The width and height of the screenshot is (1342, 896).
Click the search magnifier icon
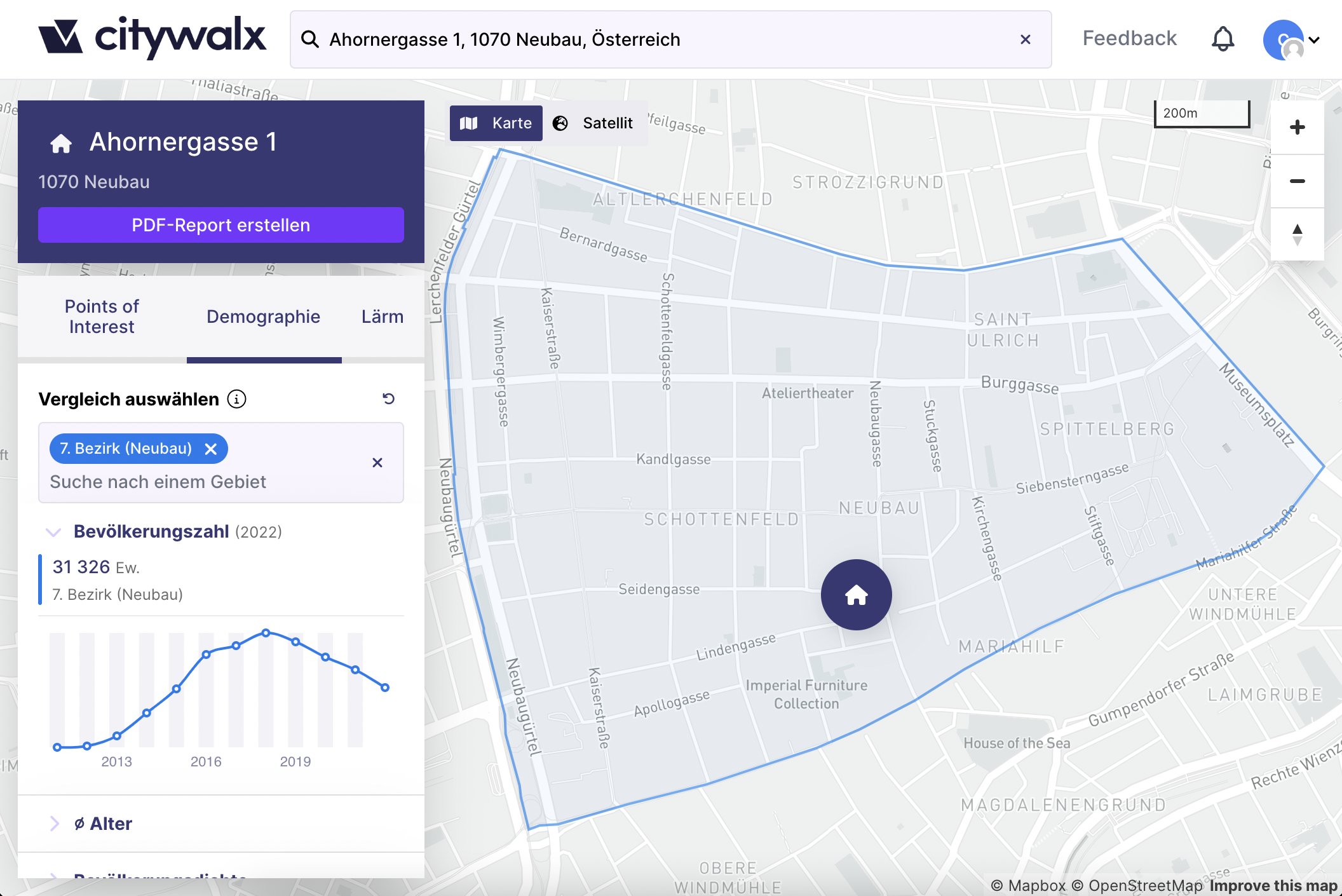pyautogui.click(x=309, y=39)
